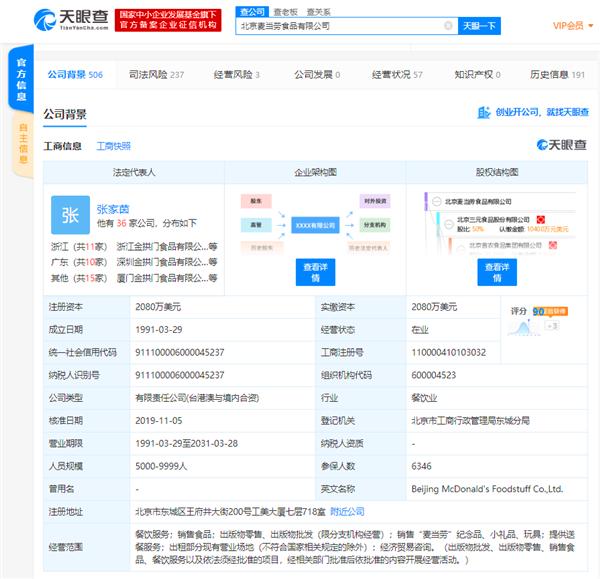Click the 天眼一下 search button

tap(479, 26)
